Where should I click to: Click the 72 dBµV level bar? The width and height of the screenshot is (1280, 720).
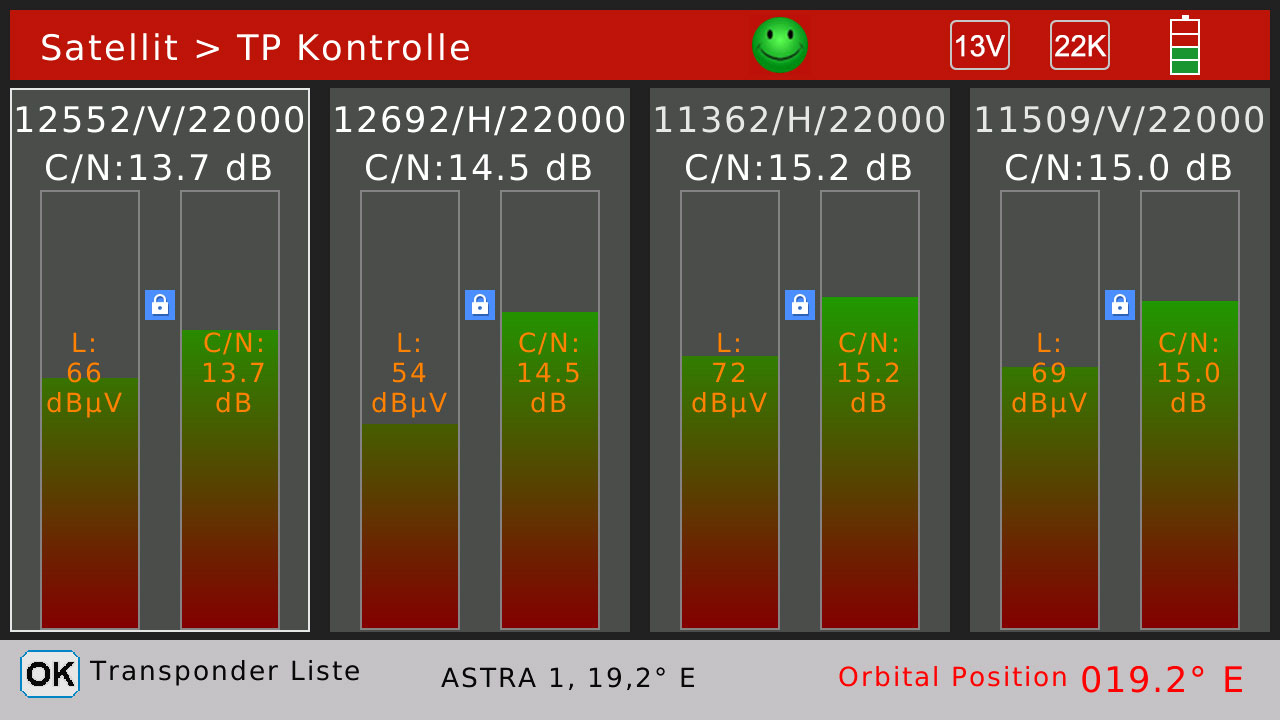[730, 490]
